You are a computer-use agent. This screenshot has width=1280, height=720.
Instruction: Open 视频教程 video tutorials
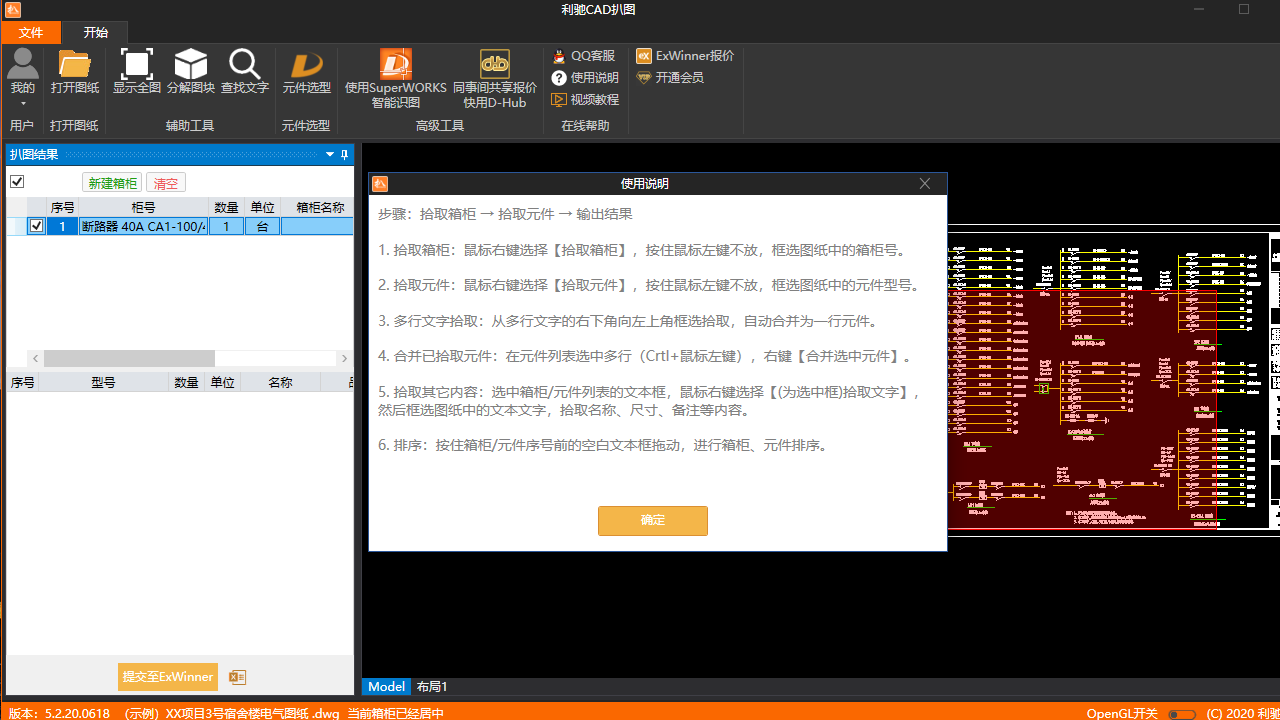(x=585, y=100)
